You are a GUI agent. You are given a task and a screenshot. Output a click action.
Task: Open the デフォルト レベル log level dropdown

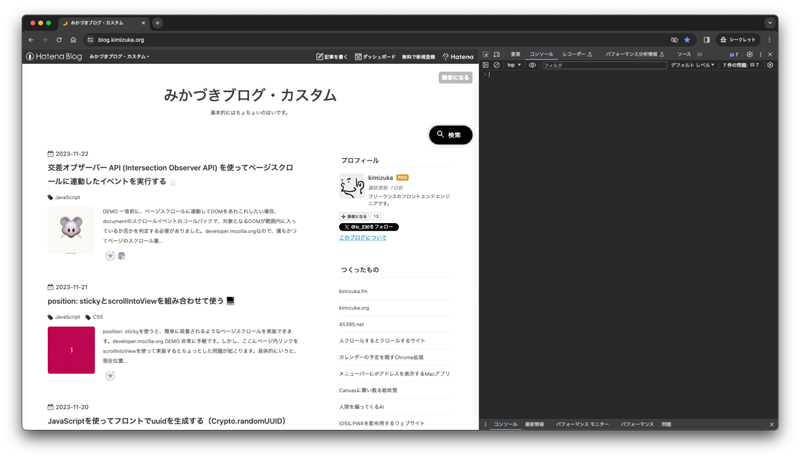click(692, 65)
